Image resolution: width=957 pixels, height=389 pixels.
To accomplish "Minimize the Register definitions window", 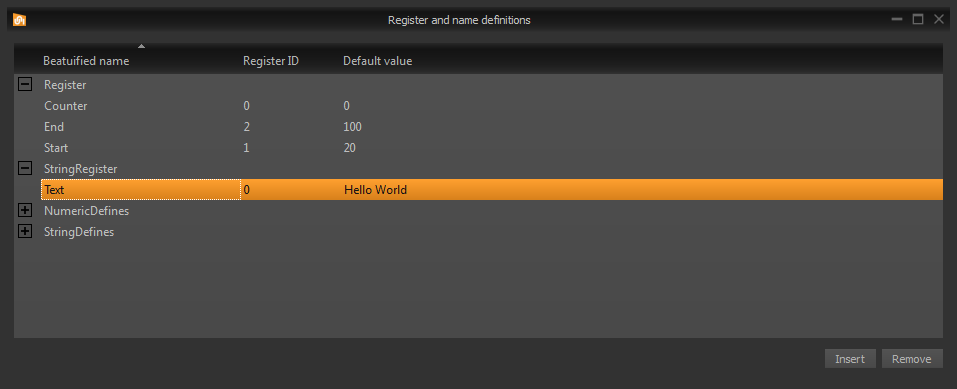I will coord(897,20).
